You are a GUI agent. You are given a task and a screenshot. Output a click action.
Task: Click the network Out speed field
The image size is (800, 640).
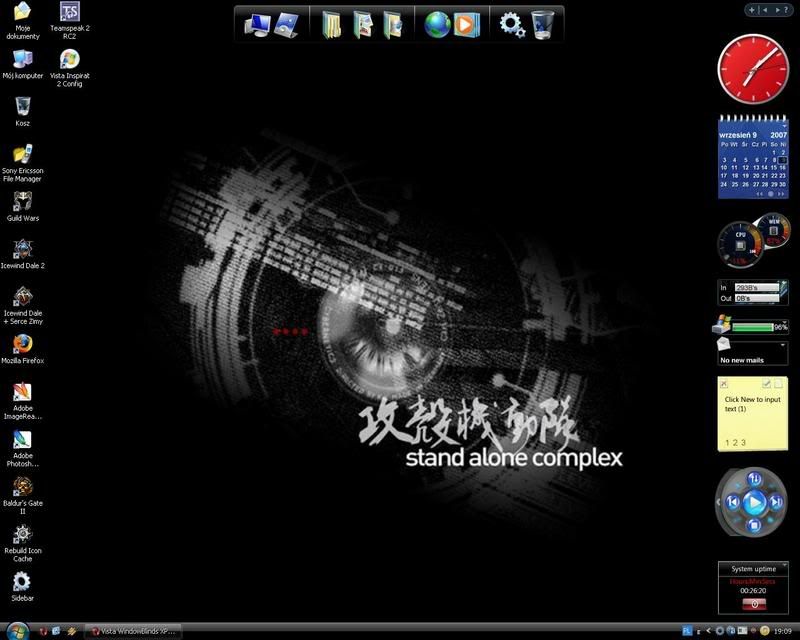[757, 298]
